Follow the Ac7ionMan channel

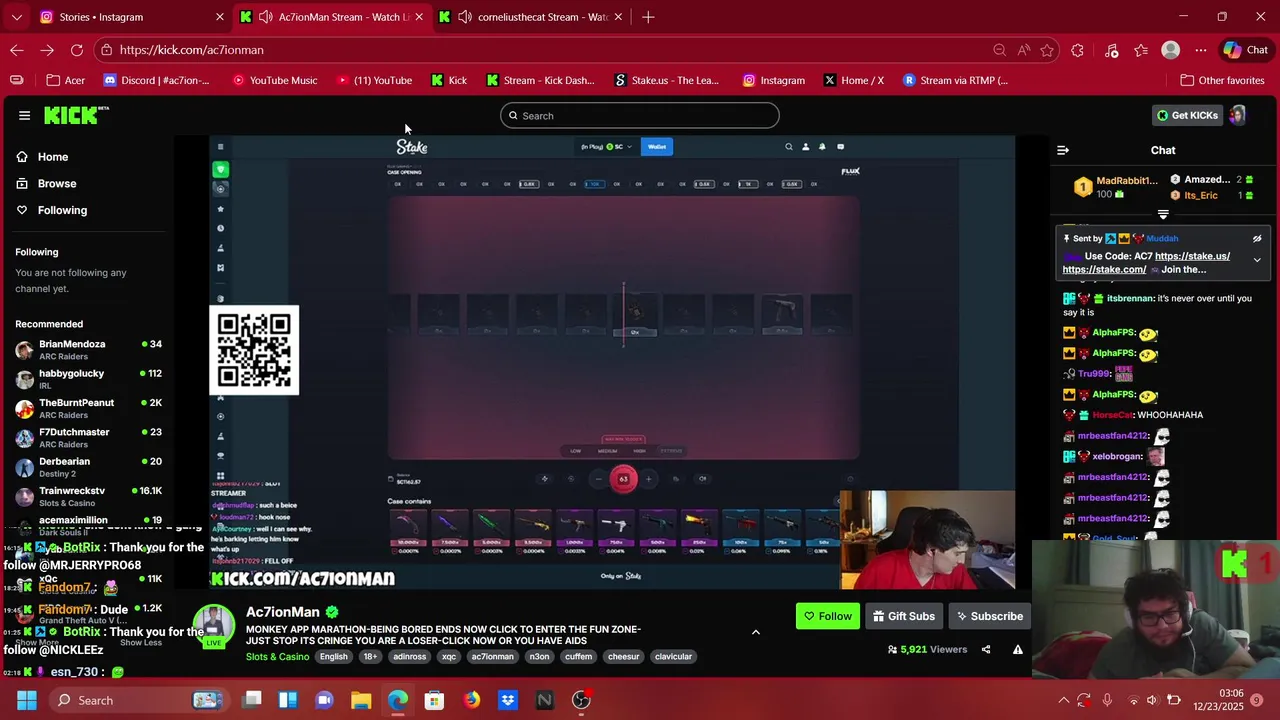pos(827,616)
